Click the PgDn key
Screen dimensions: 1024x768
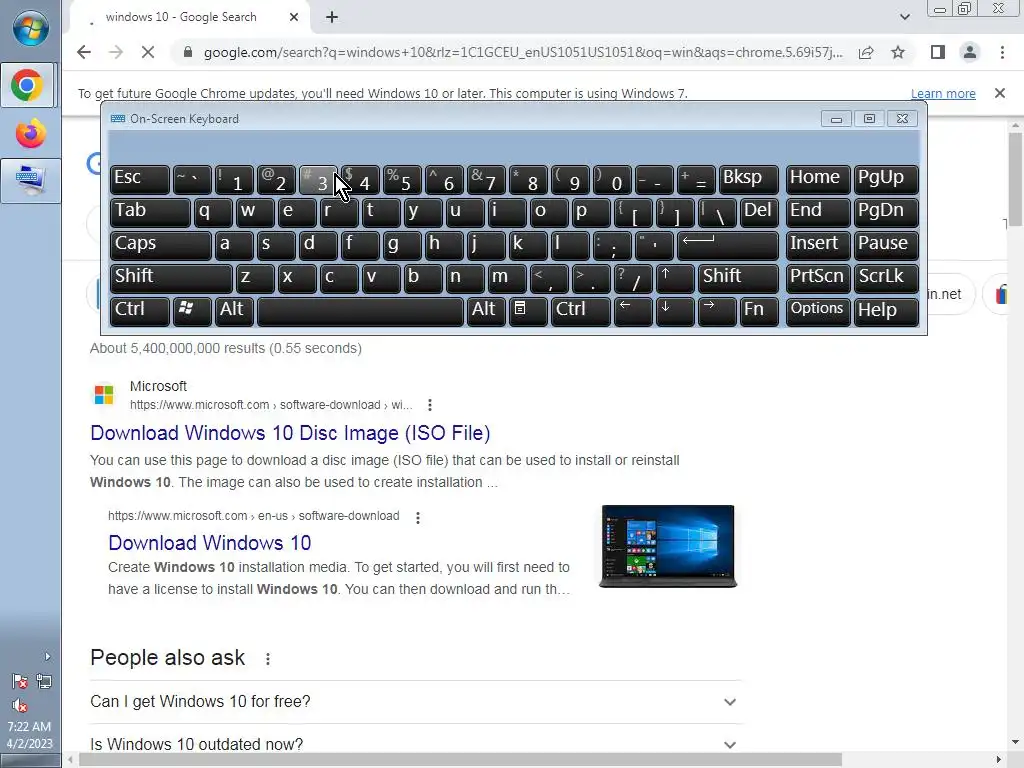point(886,212)
